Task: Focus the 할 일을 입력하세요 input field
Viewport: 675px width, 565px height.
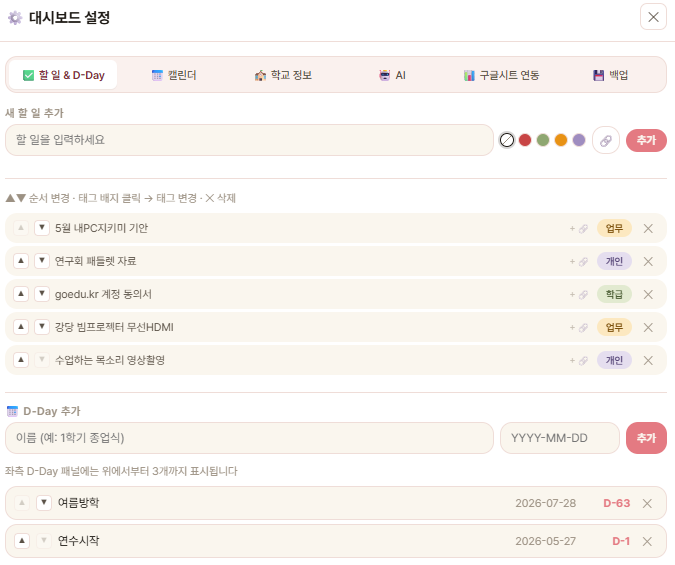Action: click(249, 140)
